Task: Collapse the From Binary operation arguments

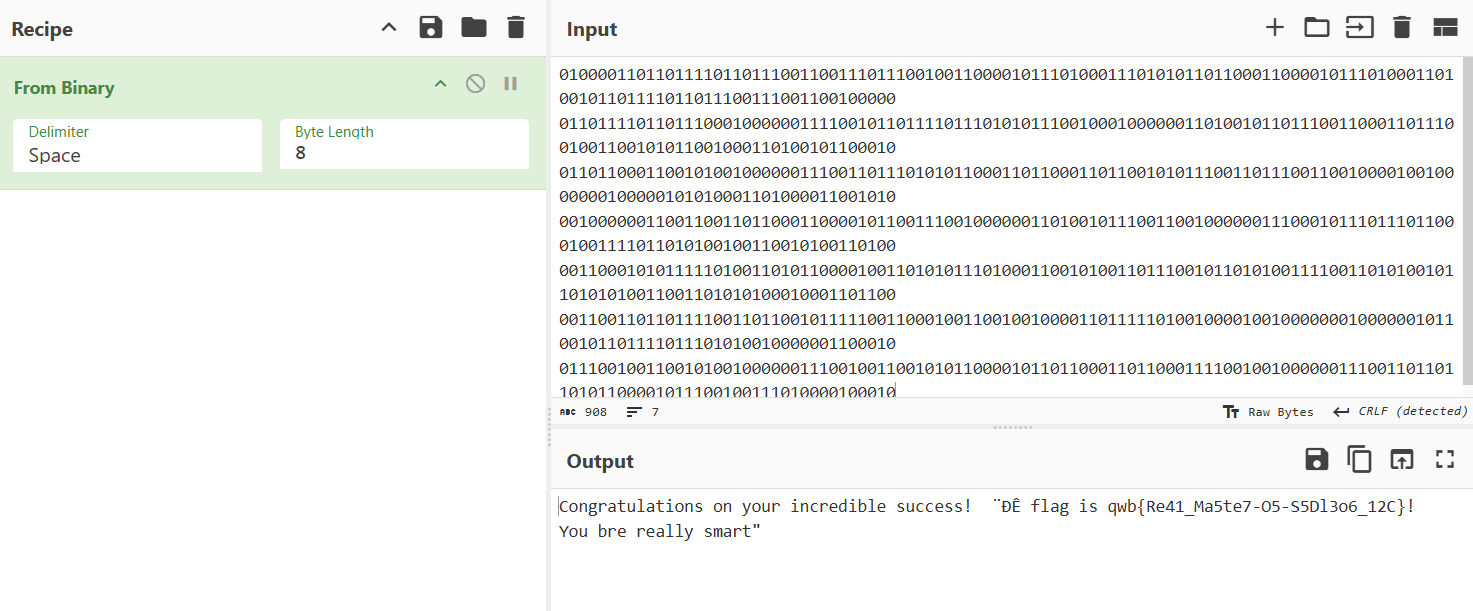Action: click(440, 84)
